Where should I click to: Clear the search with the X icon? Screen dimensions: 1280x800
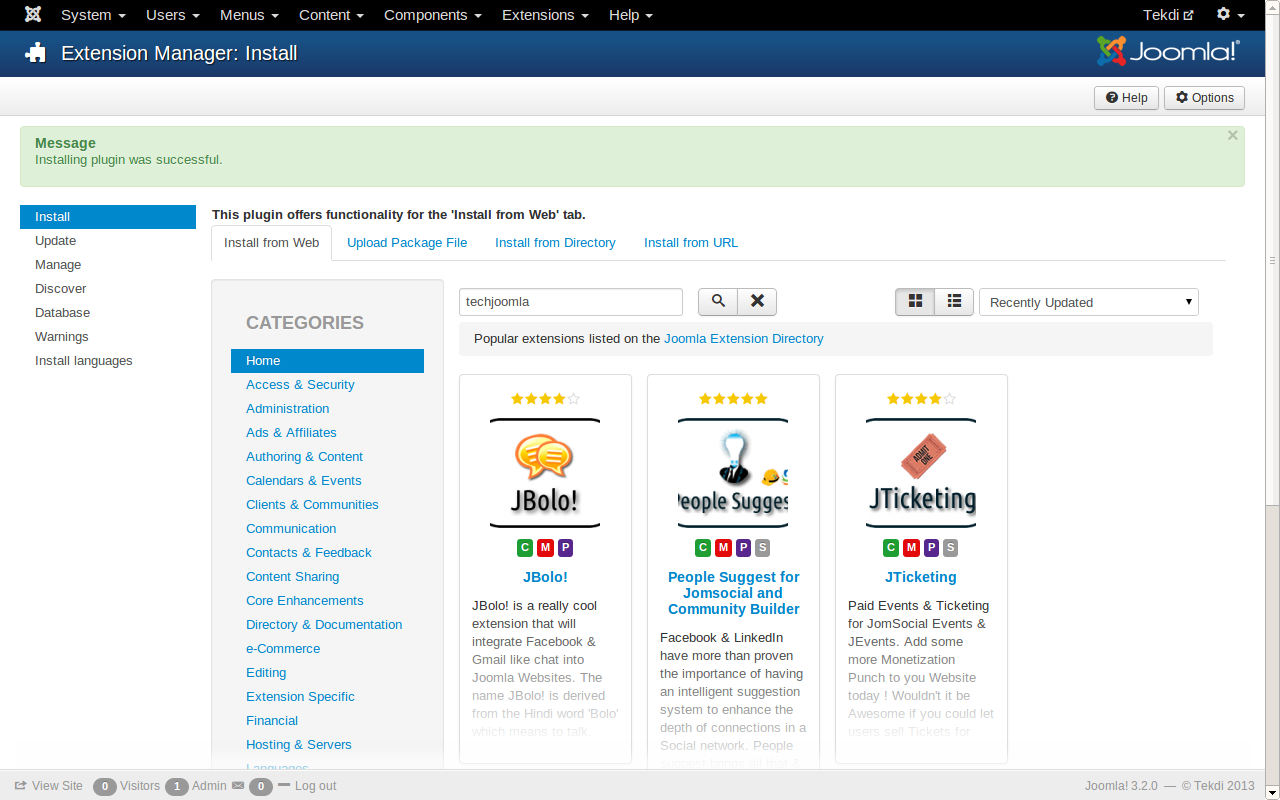756,301
